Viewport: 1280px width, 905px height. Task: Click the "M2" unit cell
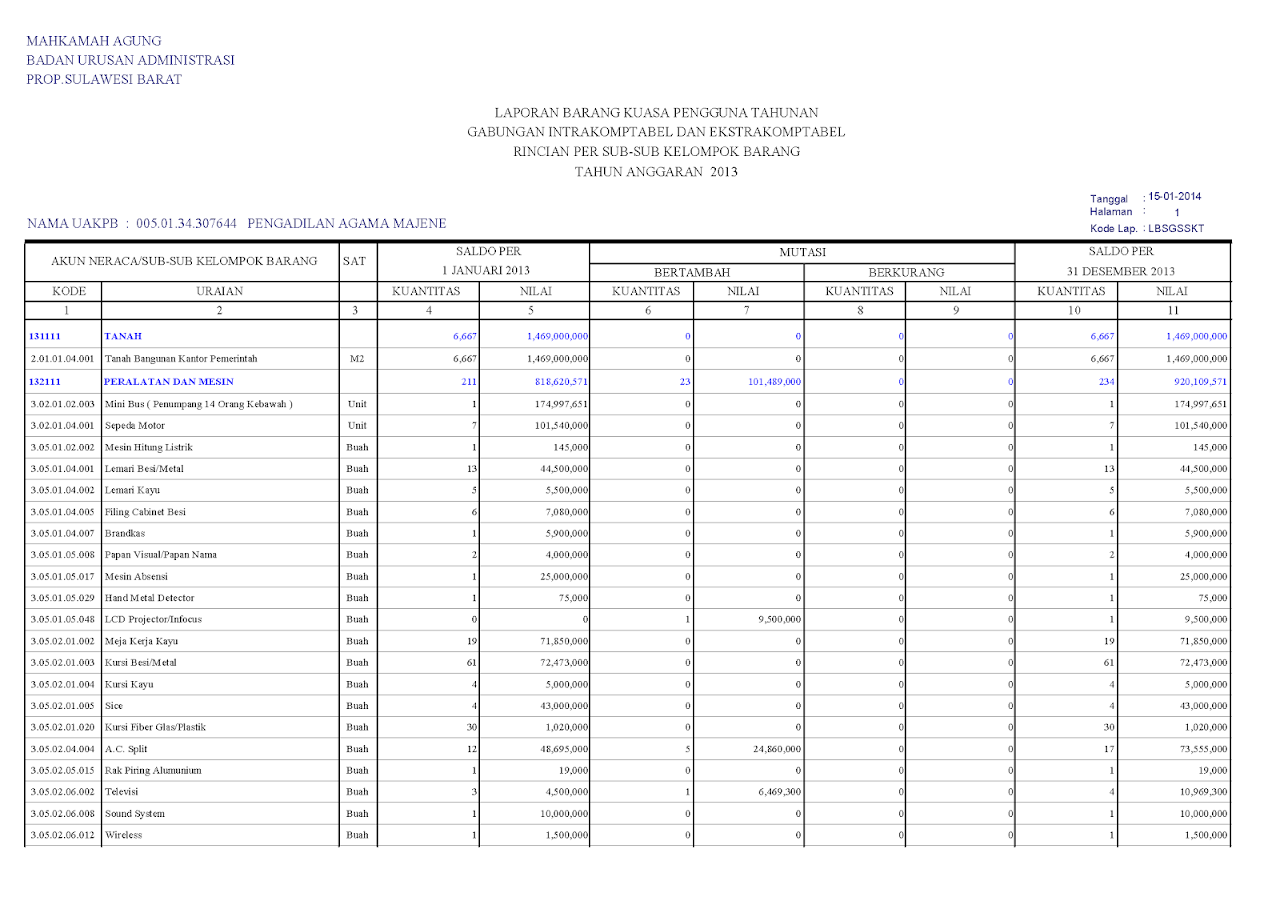coord(357,358)
